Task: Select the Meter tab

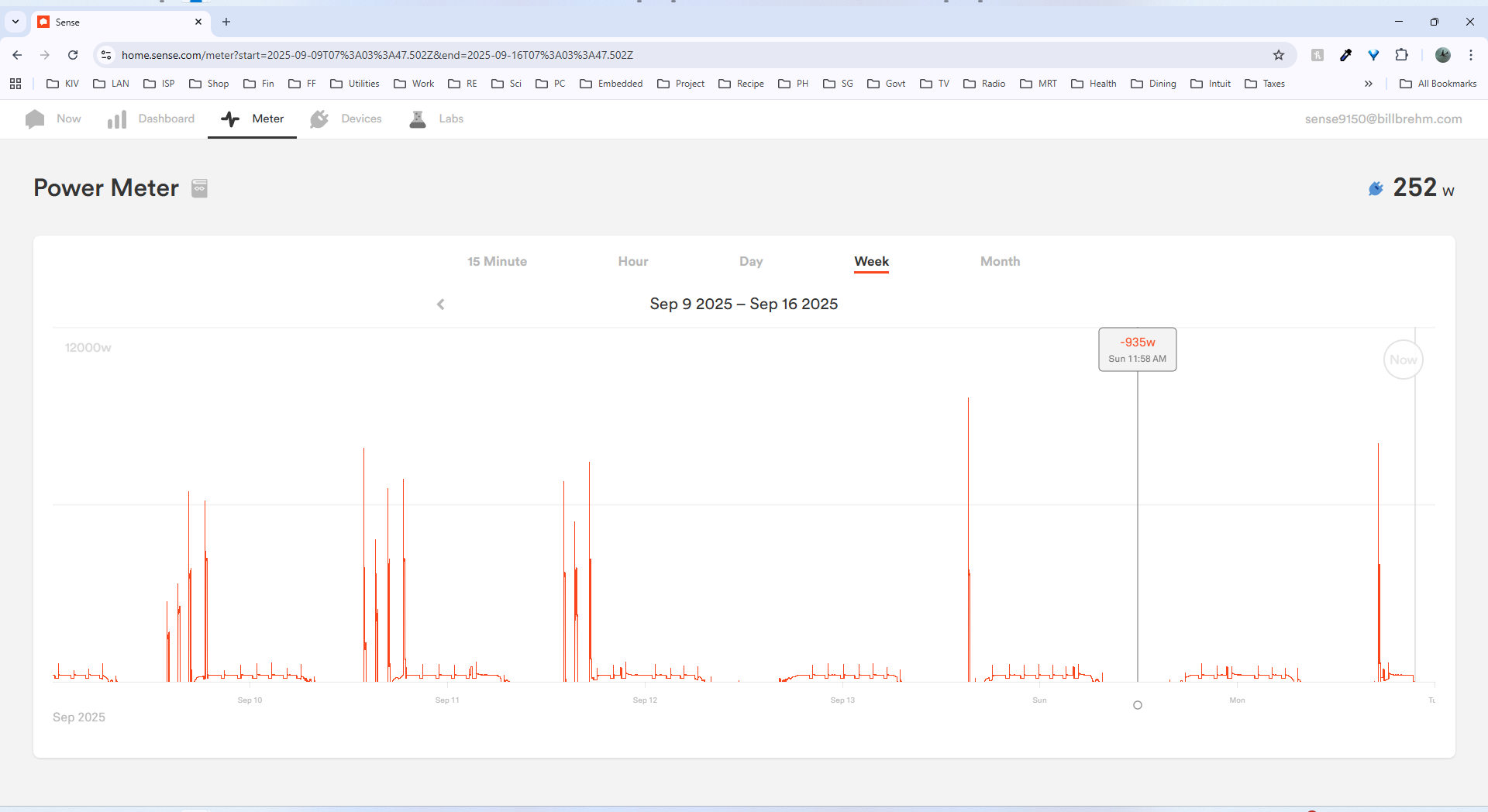Action: pos(252,119)
